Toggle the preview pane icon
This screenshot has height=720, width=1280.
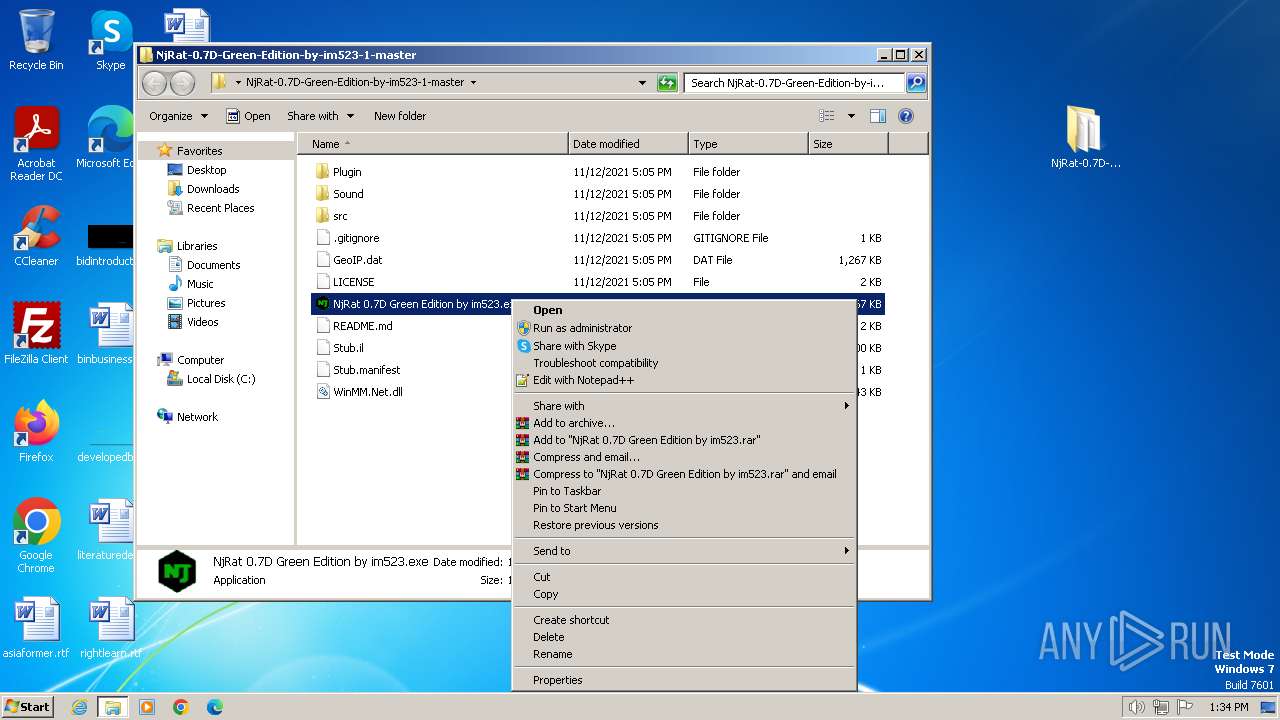point(877,116)
